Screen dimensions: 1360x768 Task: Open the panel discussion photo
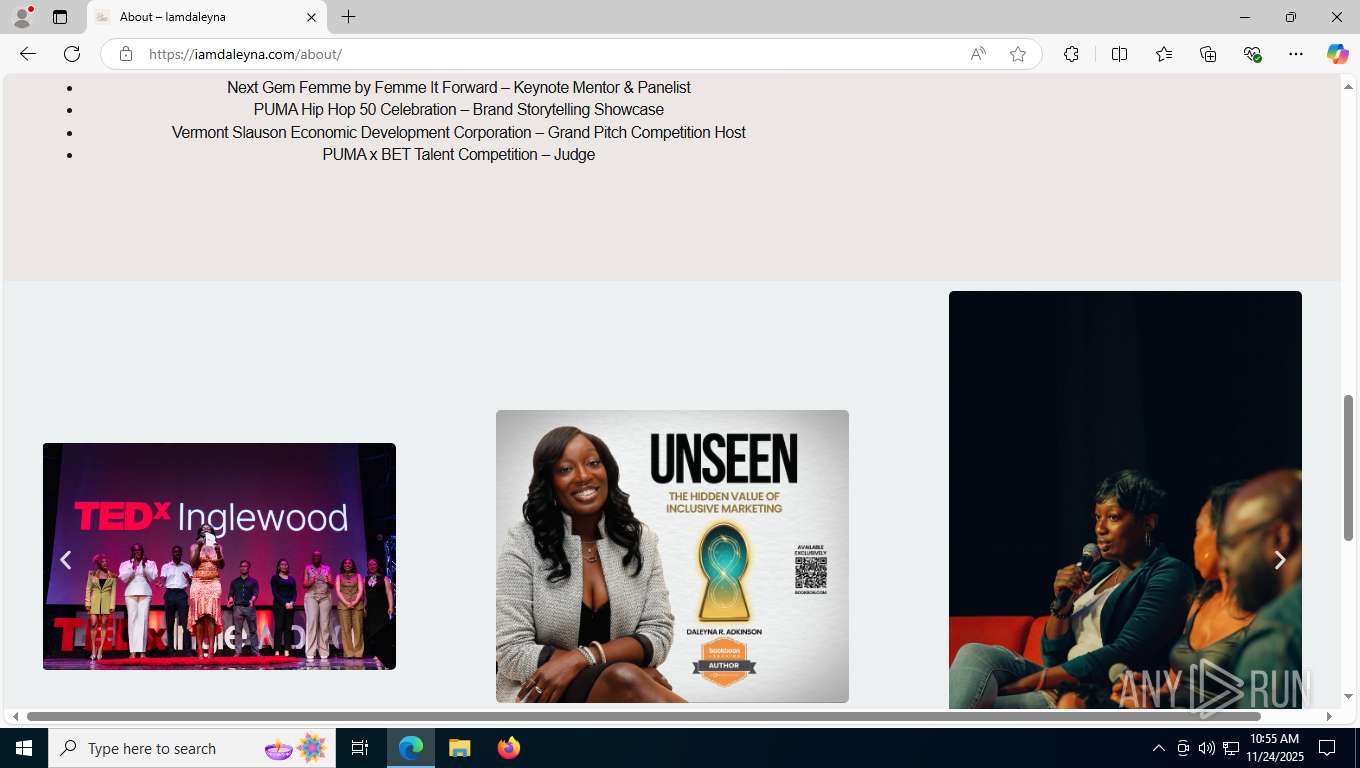point(1125,500)
